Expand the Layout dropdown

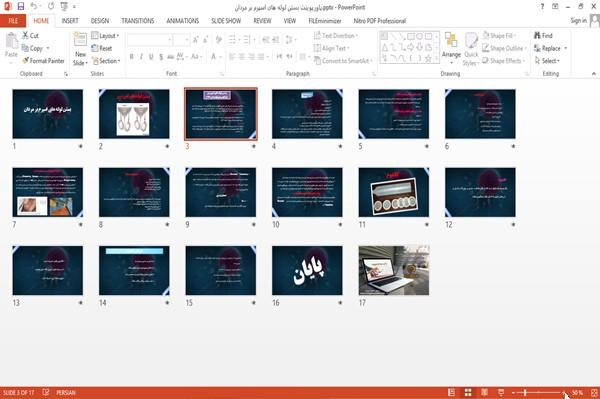click(105, 36)
